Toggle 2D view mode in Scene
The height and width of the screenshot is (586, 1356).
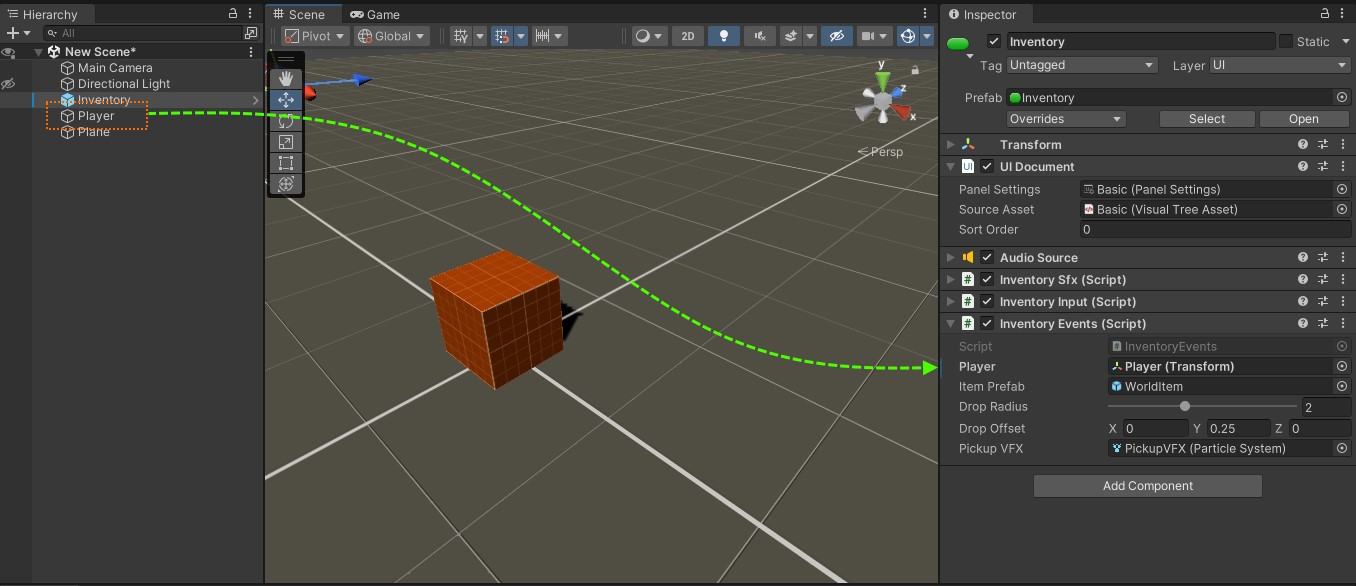point(687,36)
